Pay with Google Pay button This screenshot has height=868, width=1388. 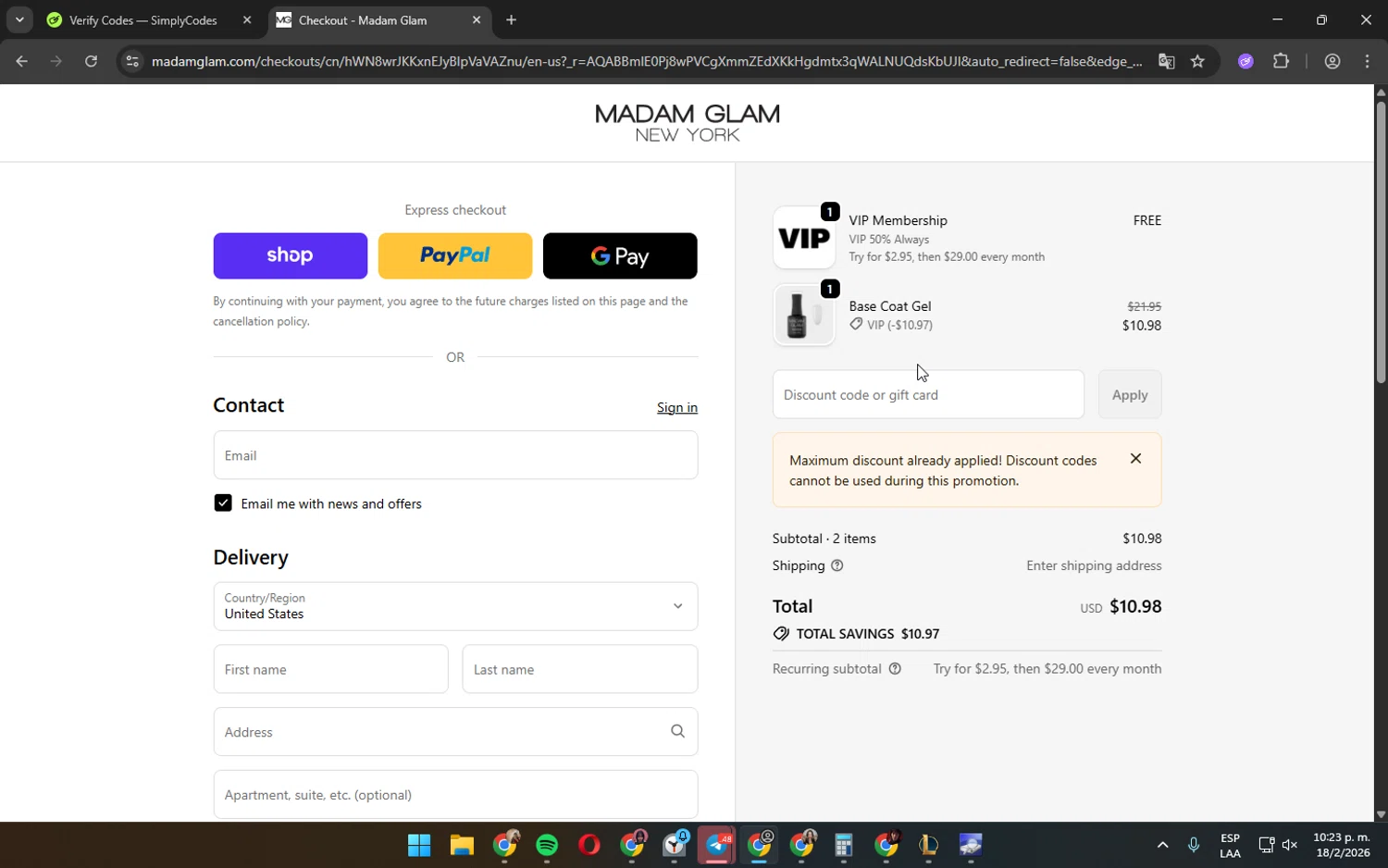620,255
